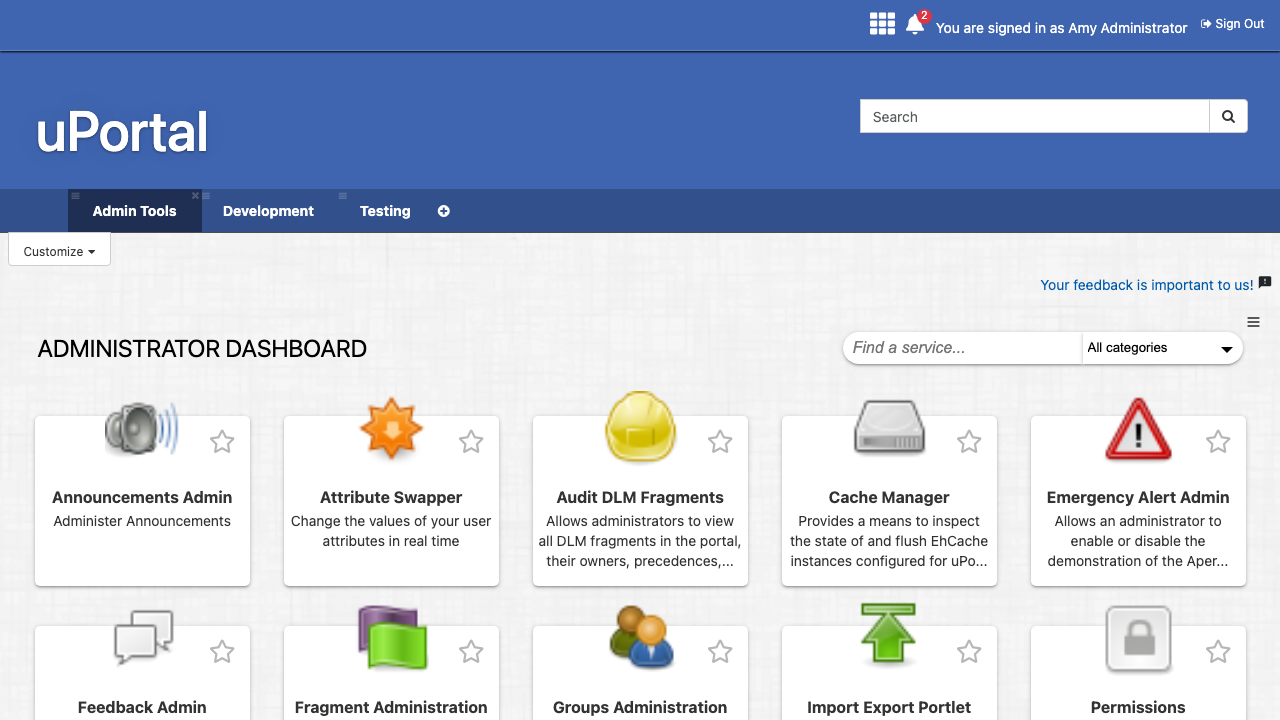This screenshot has height=720, width=1280.
Task: Open the Announcements Admin title link
Action: 142,497
